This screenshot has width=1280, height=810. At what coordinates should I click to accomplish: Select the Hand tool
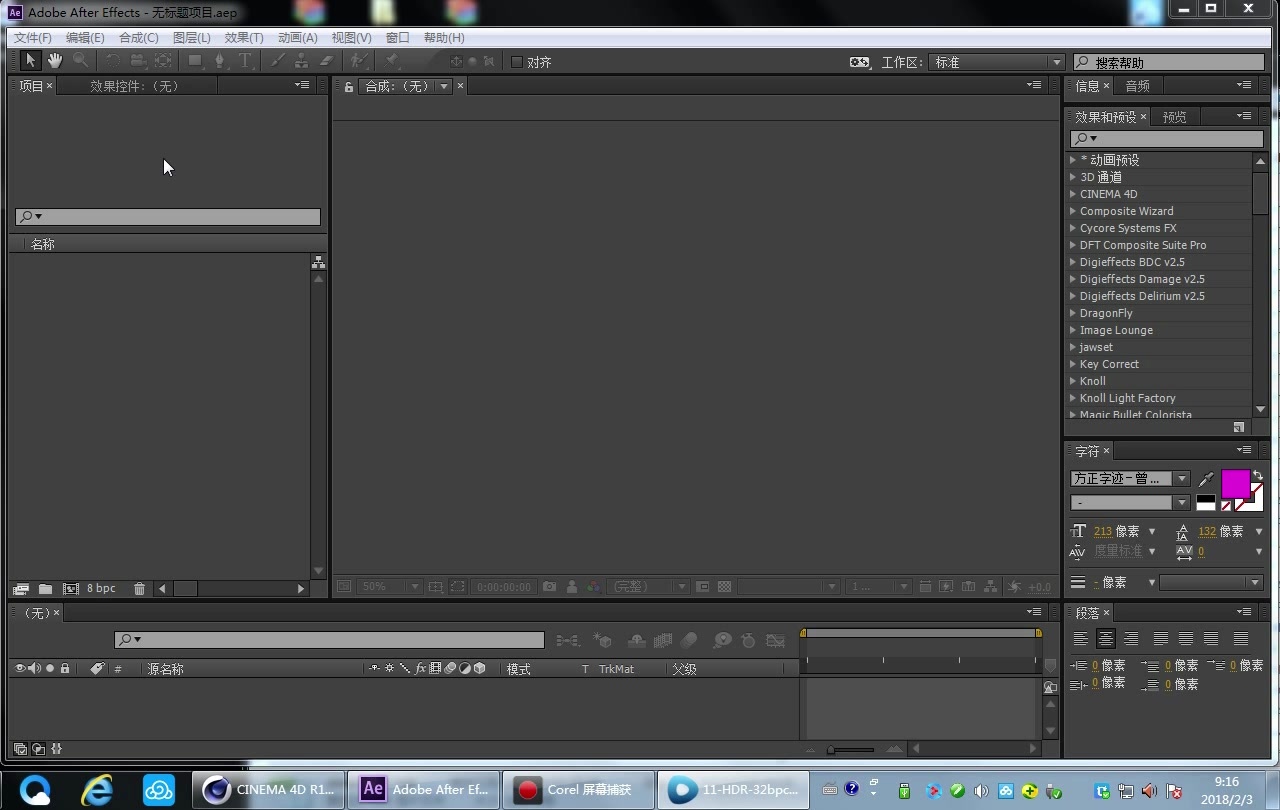[55, 61]
